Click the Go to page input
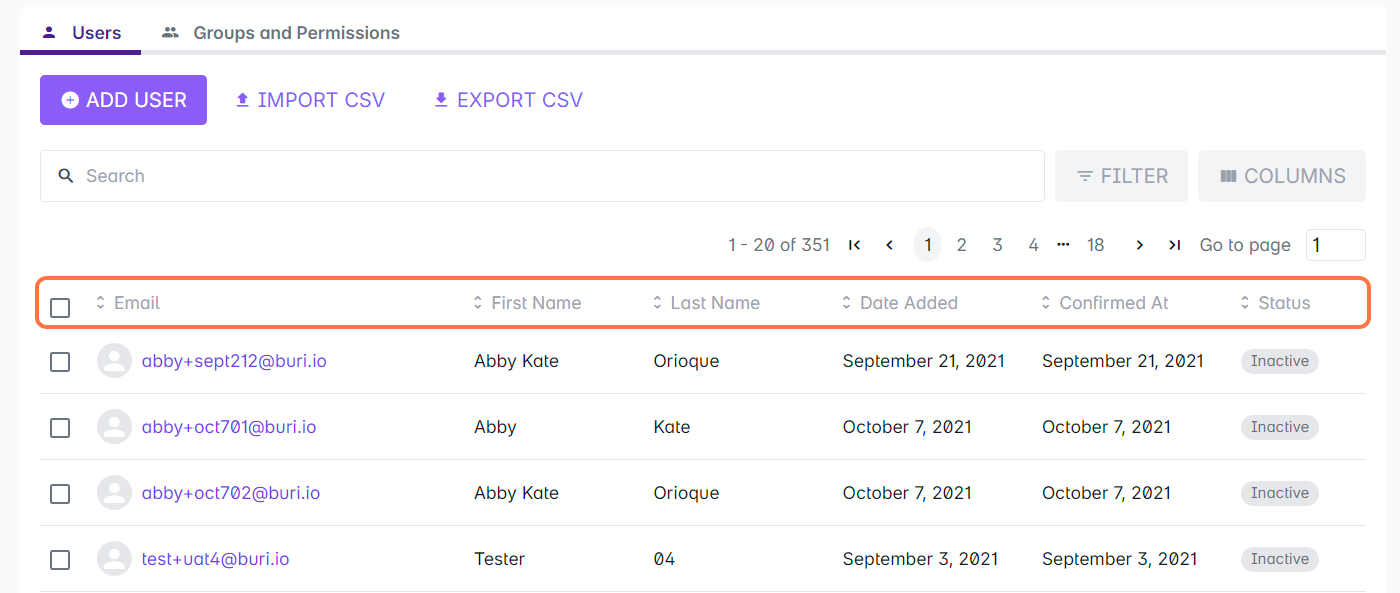This screenshot has height=593, width=1400. [x=1335, y=245]
